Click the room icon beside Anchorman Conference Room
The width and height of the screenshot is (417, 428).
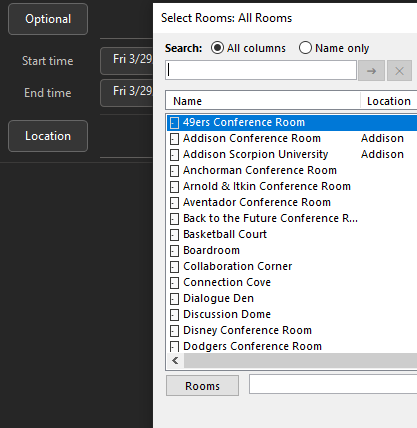pyautogui.click(x=174, y=171)
